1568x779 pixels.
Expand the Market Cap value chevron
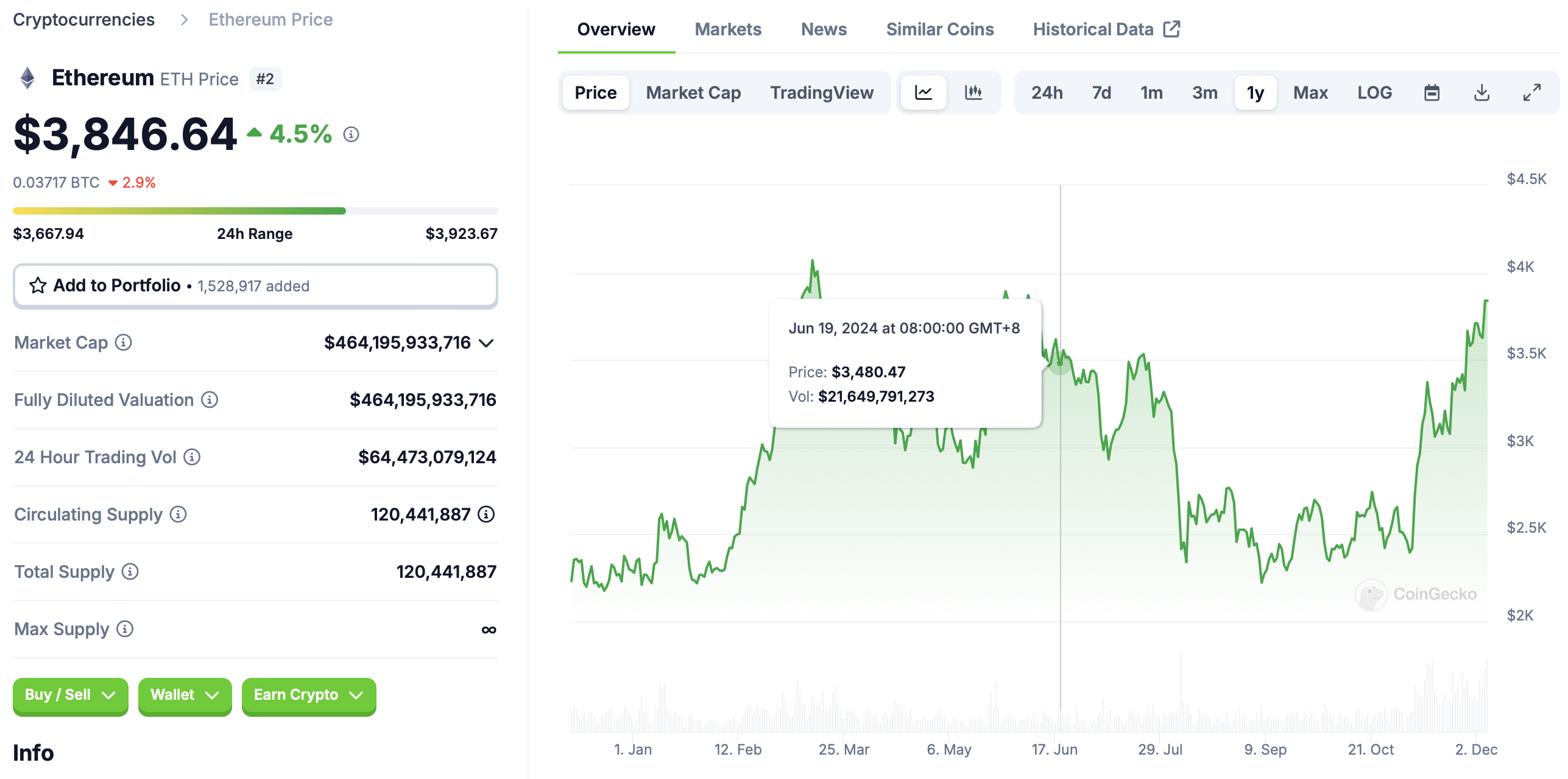pos(486,343)
